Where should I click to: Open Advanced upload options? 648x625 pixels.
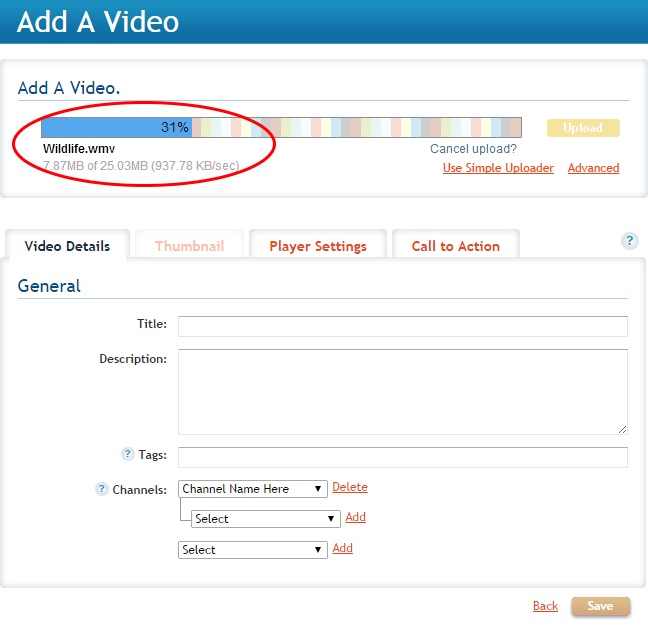(x=593, y=168)
